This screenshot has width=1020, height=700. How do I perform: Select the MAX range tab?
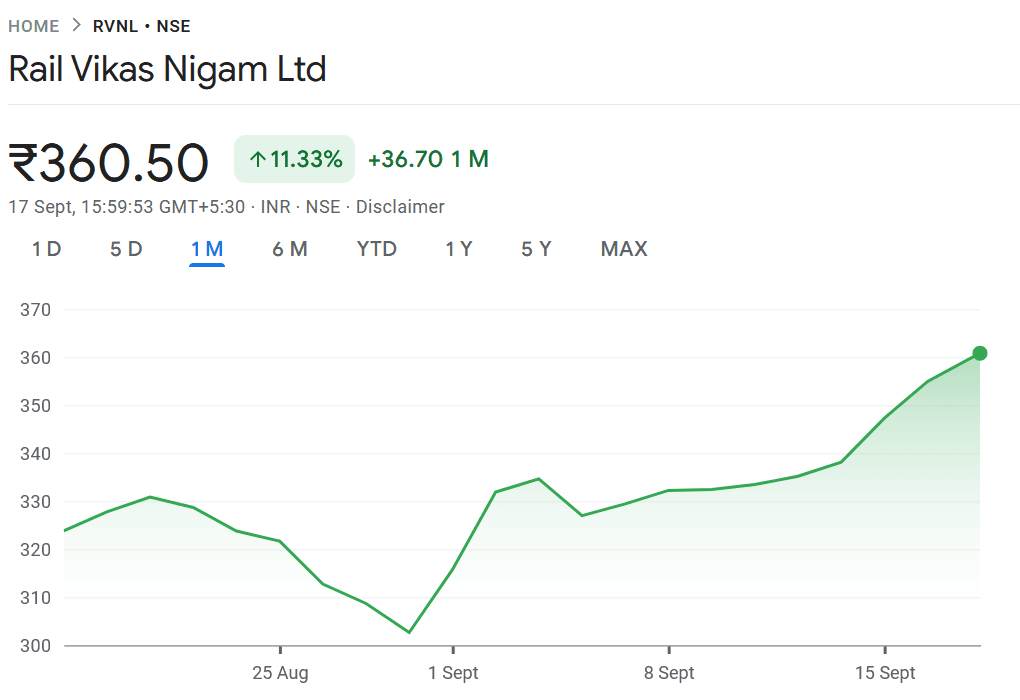point(624,249)
